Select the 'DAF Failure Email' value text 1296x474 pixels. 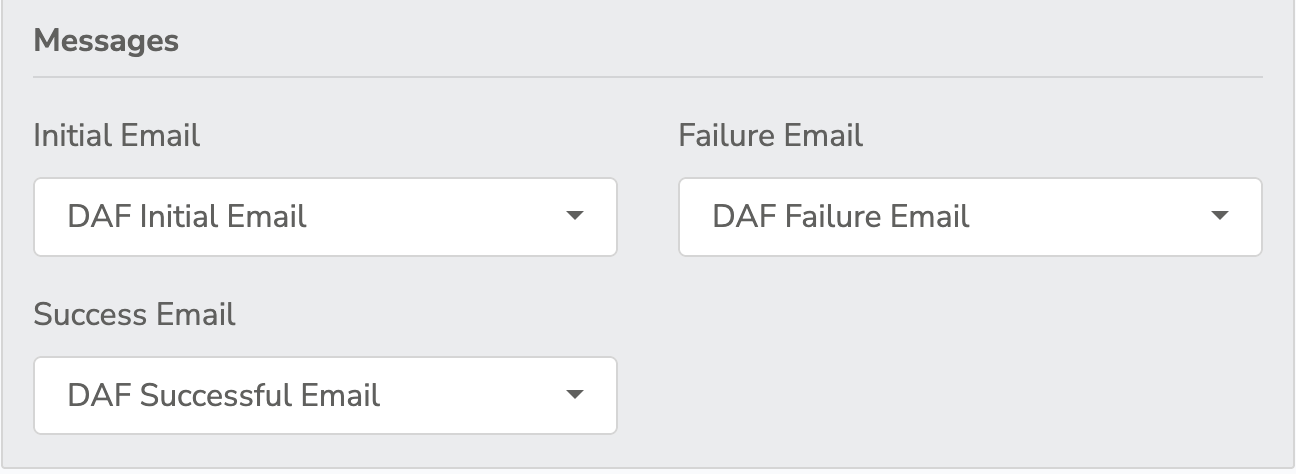pos(841,216)
